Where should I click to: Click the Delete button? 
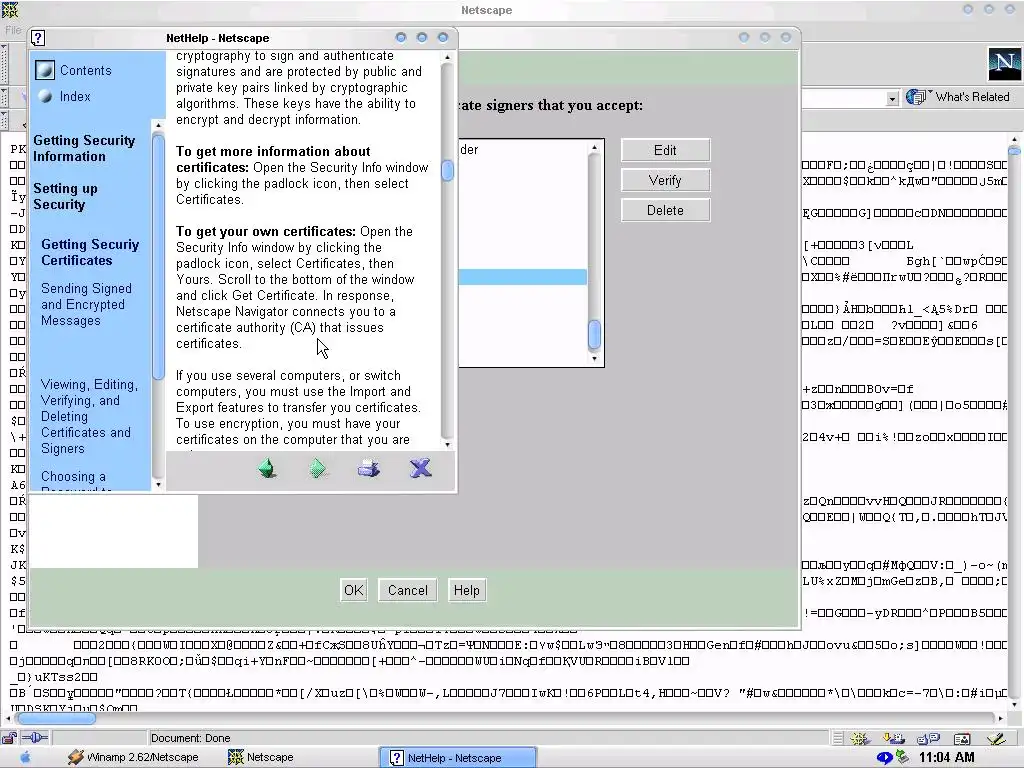[665, 210]
